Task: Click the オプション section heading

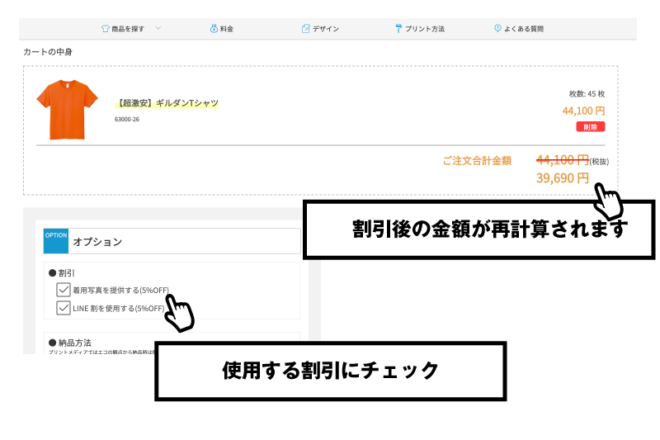Action: coord(98,241)
